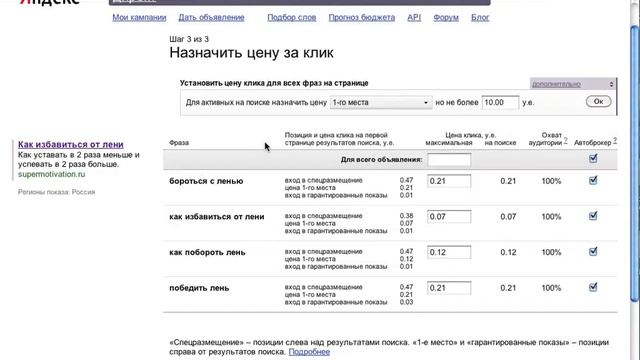The height and width of the screenshot is (360, 640).
Task: Go to Дать объявление page
Action: [x=211, y=18]
